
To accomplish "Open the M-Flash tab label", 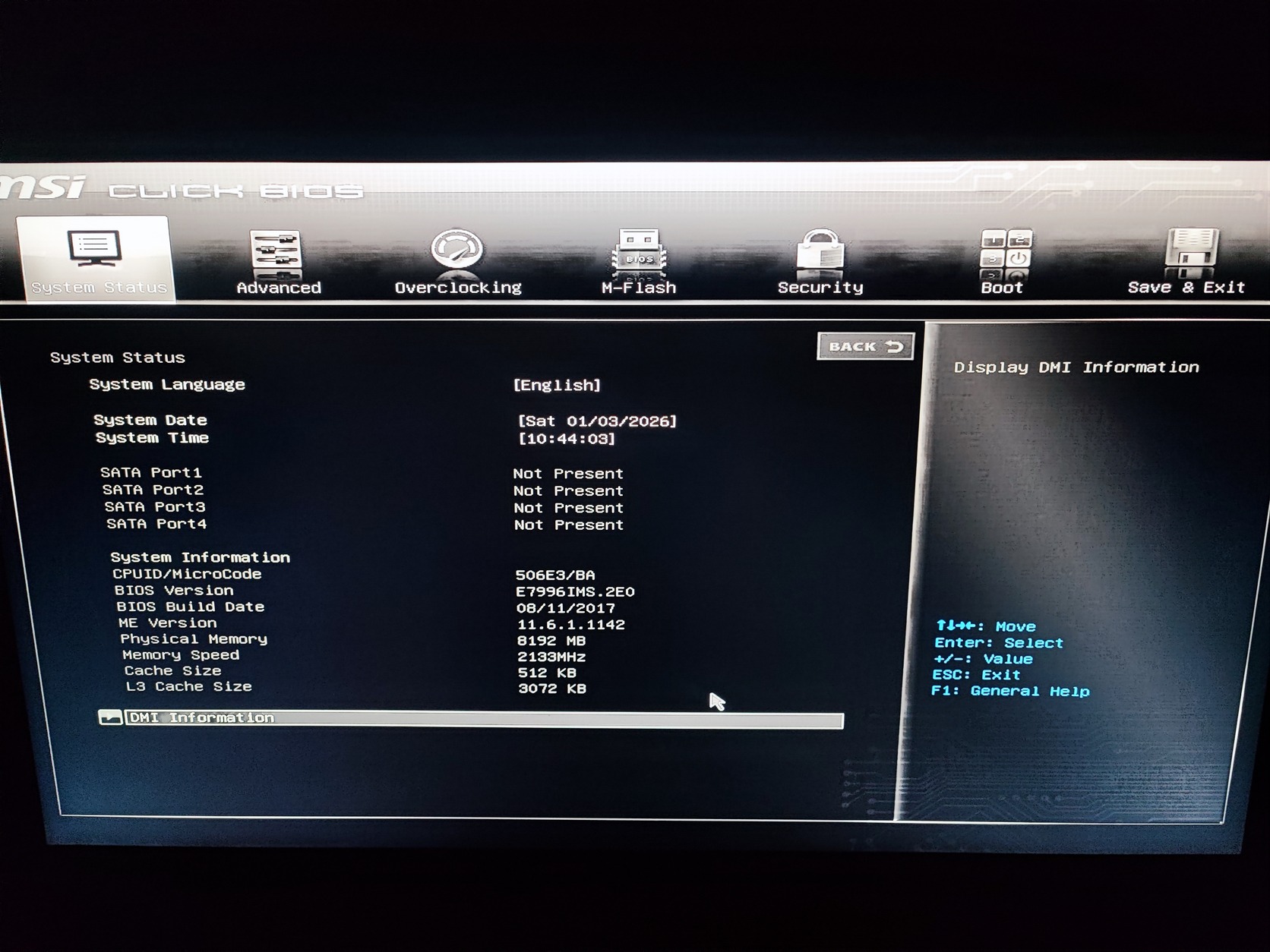I will point(639,288).
